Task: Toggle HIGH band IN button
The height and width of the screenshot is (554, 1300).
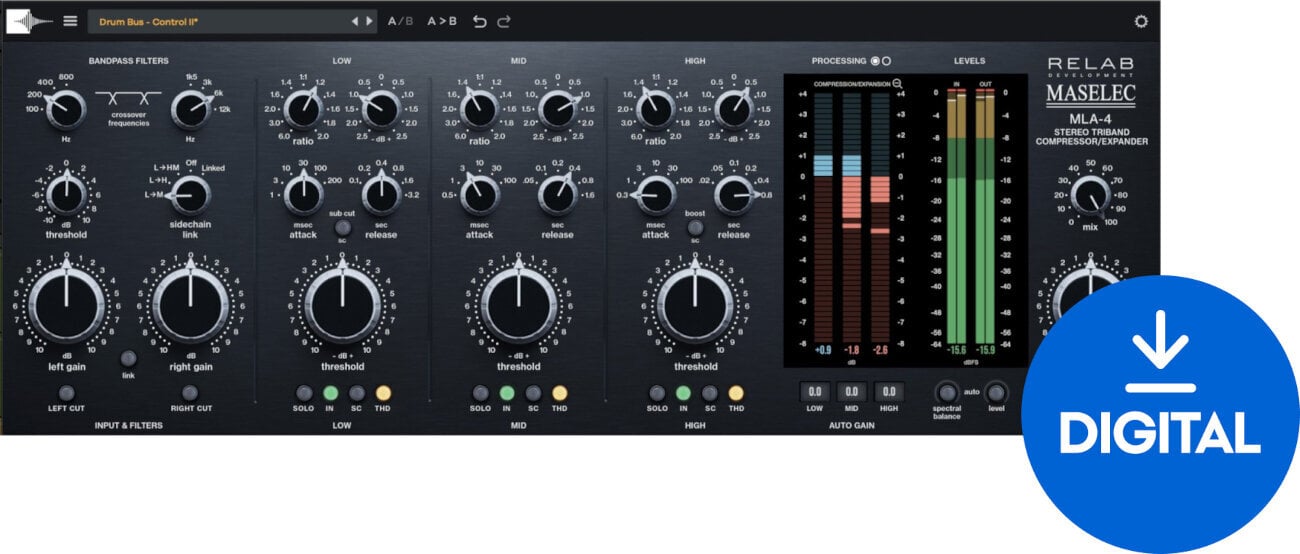Action: pos(684,393)
